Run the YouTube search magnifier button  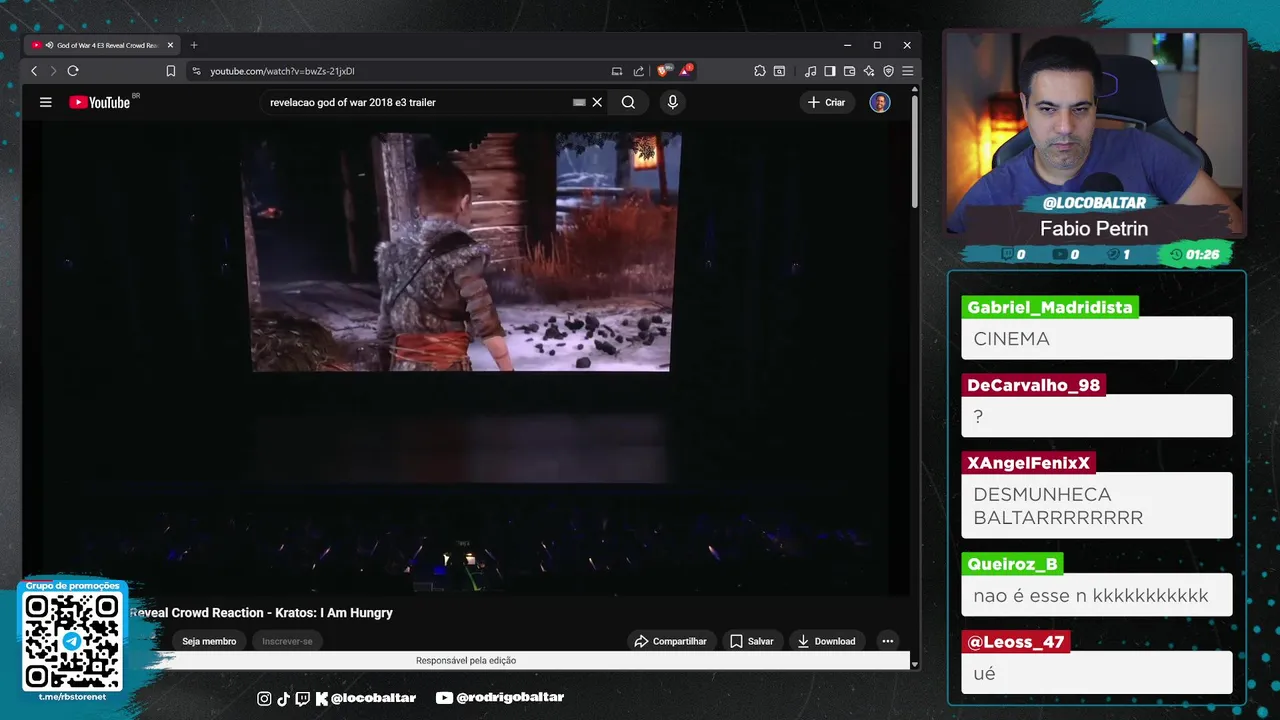(x=628, y=102)
